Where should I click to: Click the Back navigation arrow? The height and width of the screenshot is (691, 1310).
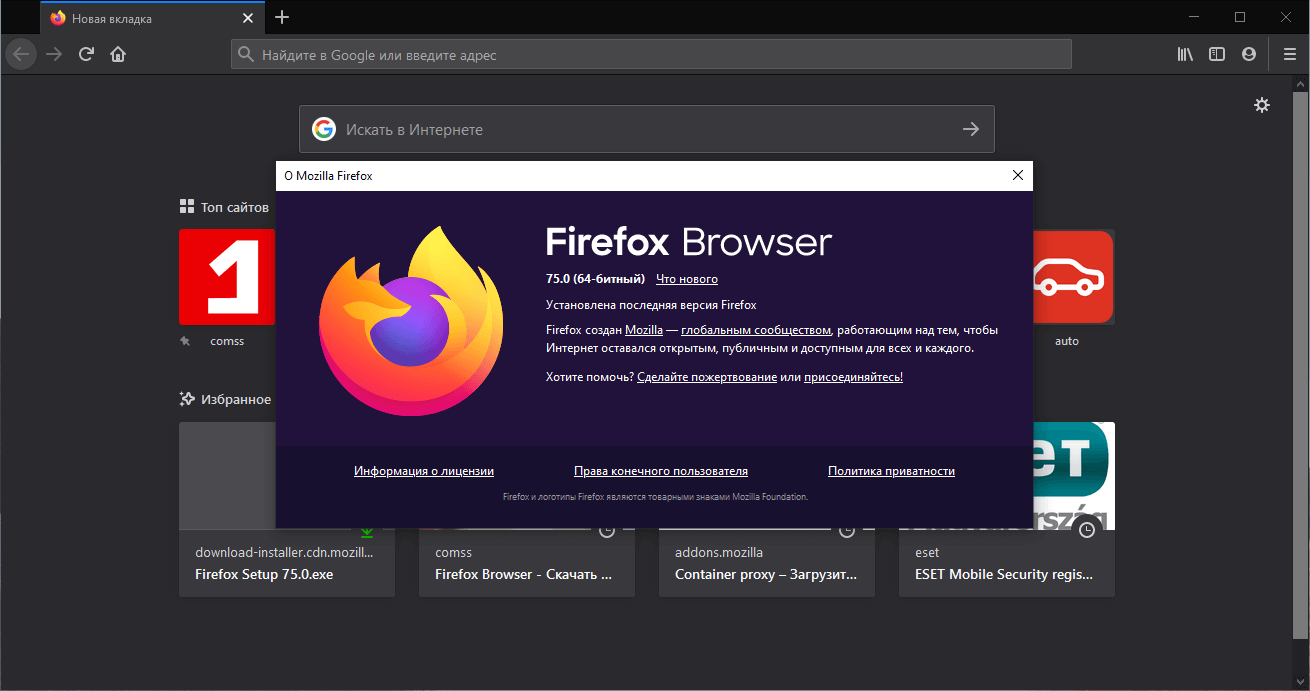point(20,53)
